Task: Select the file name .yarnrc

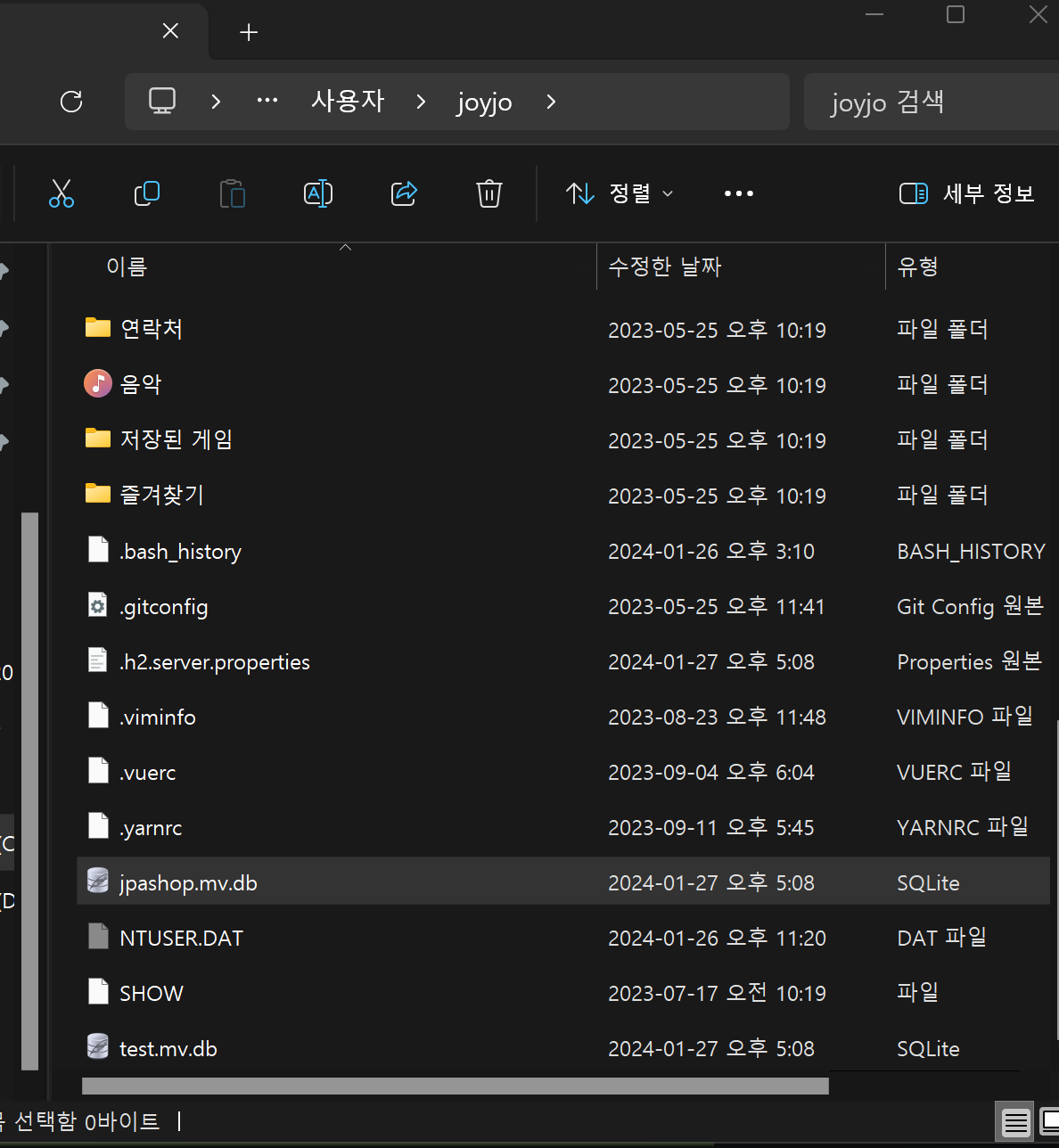Action: click(151, 828)
